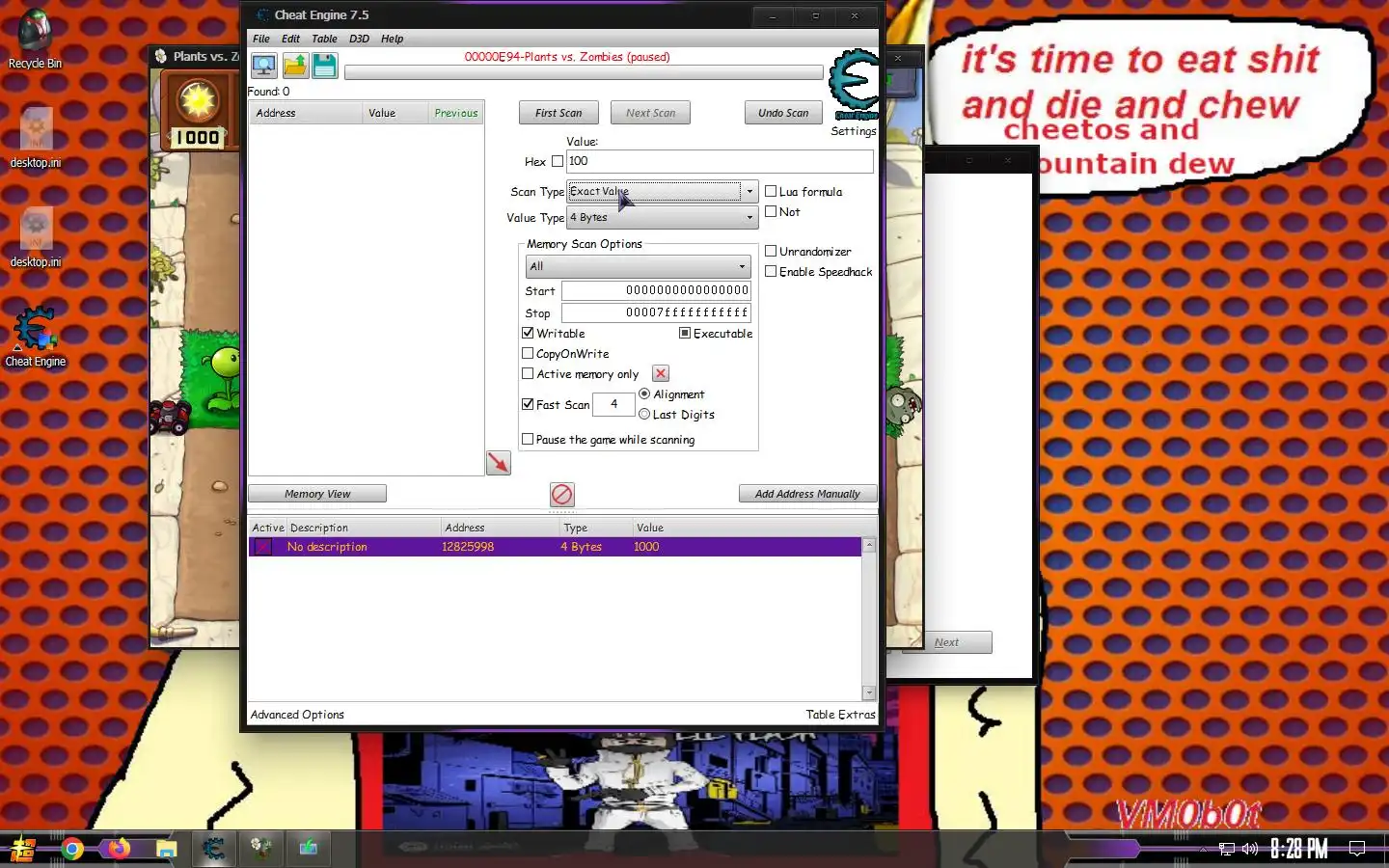
Task: Select the Last Digits radio button
Action: 644,414
